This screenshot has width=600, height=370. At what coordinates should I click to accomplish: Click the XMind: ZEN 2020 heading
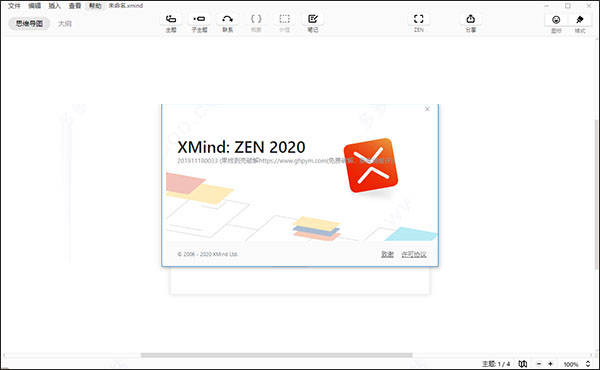241,147
